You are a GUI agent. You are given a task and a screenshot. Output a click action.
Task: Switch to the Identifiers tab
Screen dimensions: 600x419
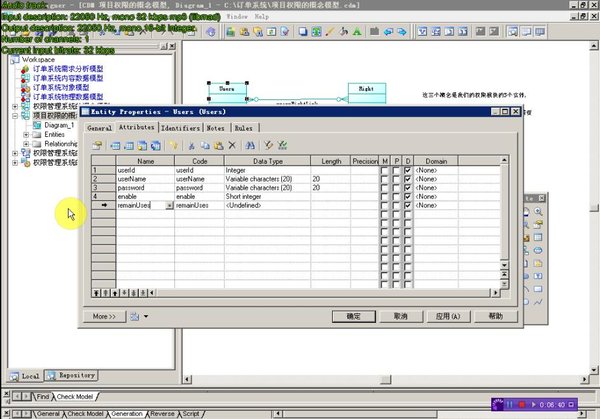pyautogui.click(x=180, y=128)
